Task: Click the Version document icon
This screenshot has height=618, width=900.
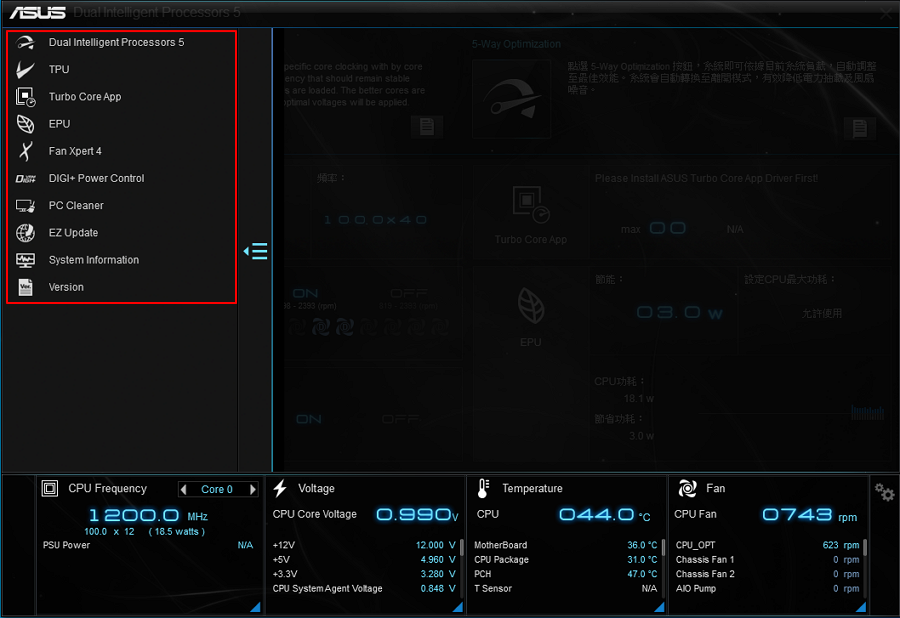Action: click(25, 287)
